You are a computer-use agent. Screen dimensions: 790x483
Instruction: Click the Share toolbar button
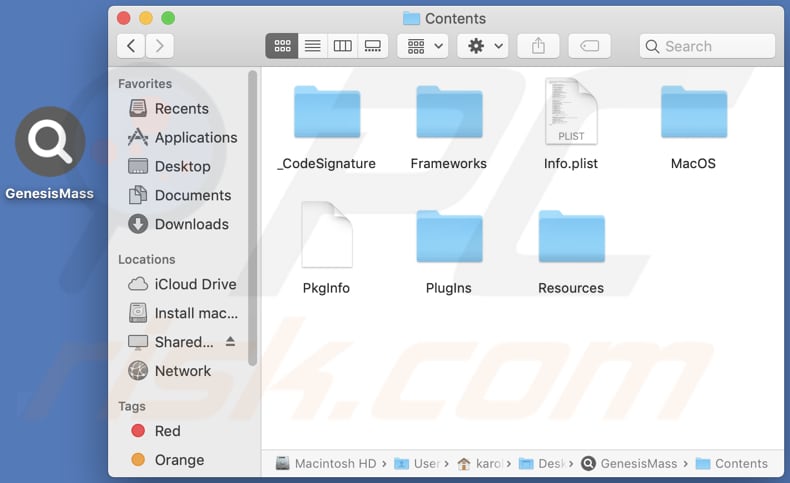pos(539,46)
